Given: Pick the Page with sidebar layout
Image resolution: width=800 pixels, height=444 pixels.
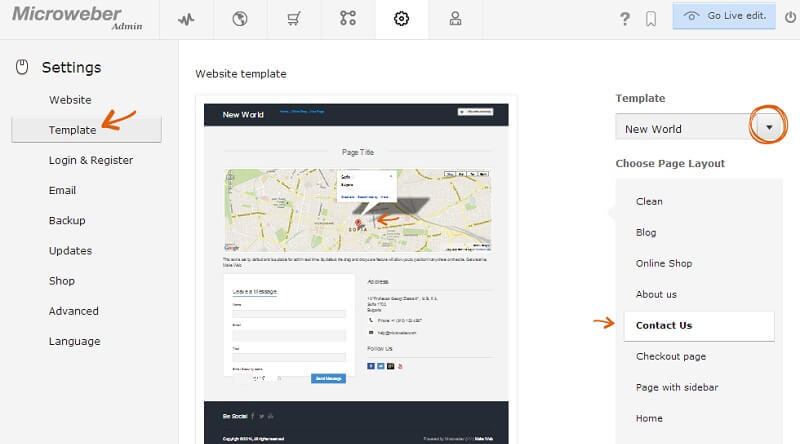Looking at the screenshot, I should (677, 387).
